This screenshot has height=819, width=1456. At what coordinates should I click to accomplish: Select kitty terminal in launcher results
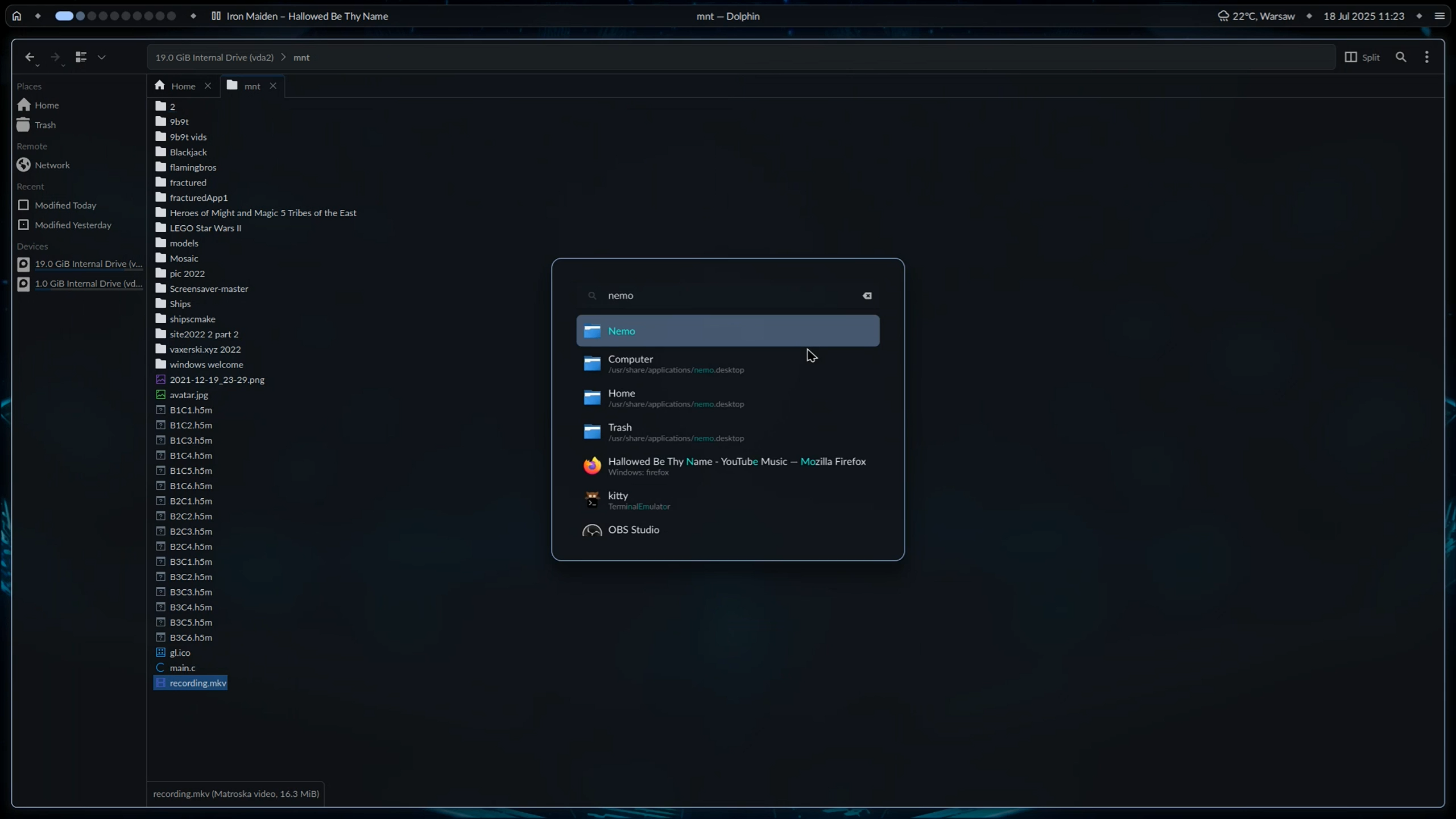pyautogui.click(x=727, y=500)
